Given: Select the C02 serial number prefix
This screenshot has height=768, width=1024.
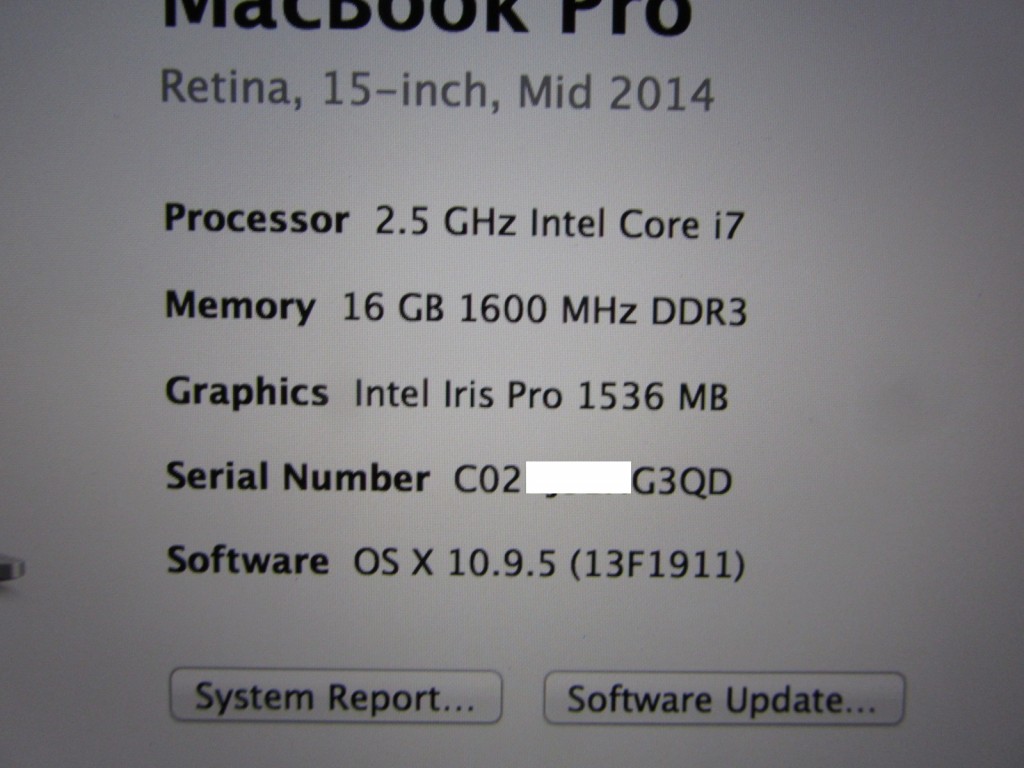Looking at the screenshot, I should tap(488, 479).
